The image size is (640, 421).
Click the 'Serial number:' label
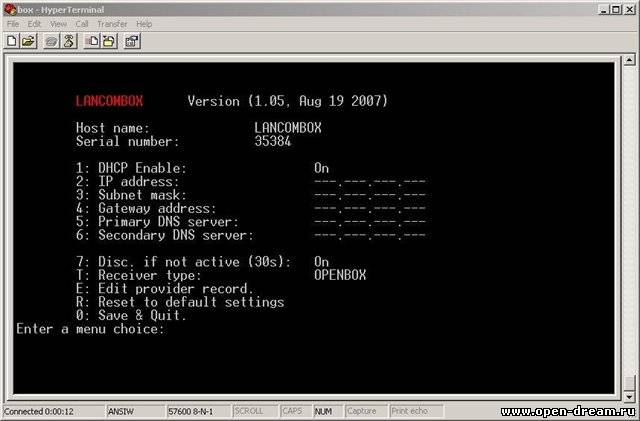127,141
